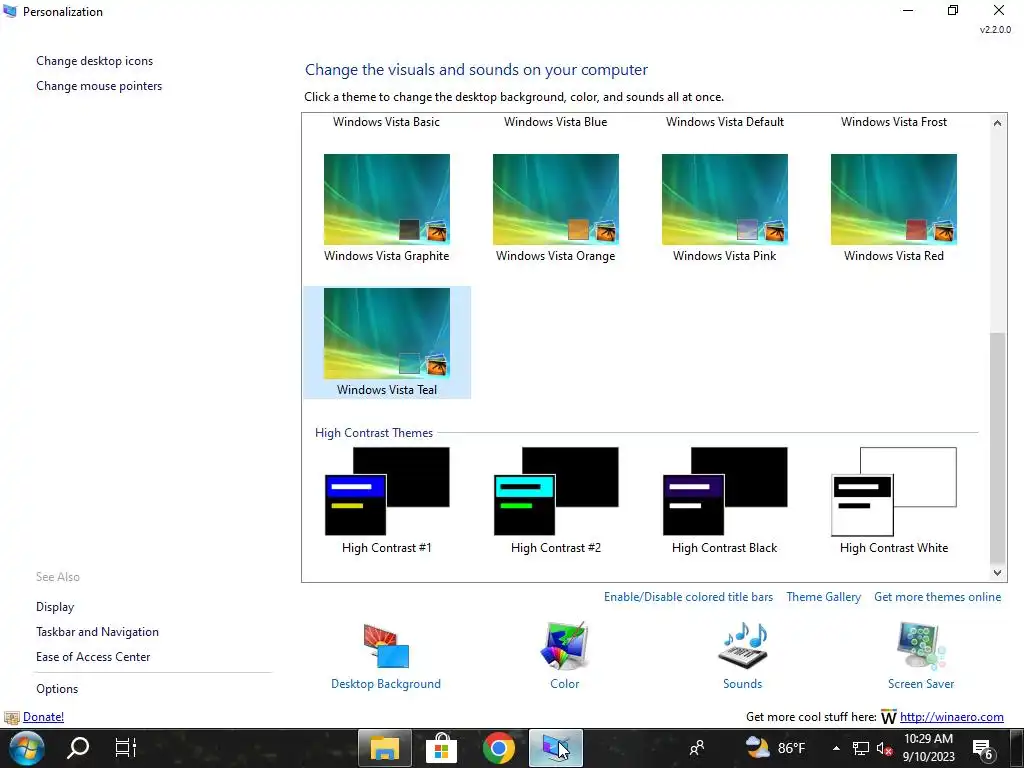Click Get more themes online
Image resolution: width=1024 pixels, height=768 pixels.
click(937, 597)
